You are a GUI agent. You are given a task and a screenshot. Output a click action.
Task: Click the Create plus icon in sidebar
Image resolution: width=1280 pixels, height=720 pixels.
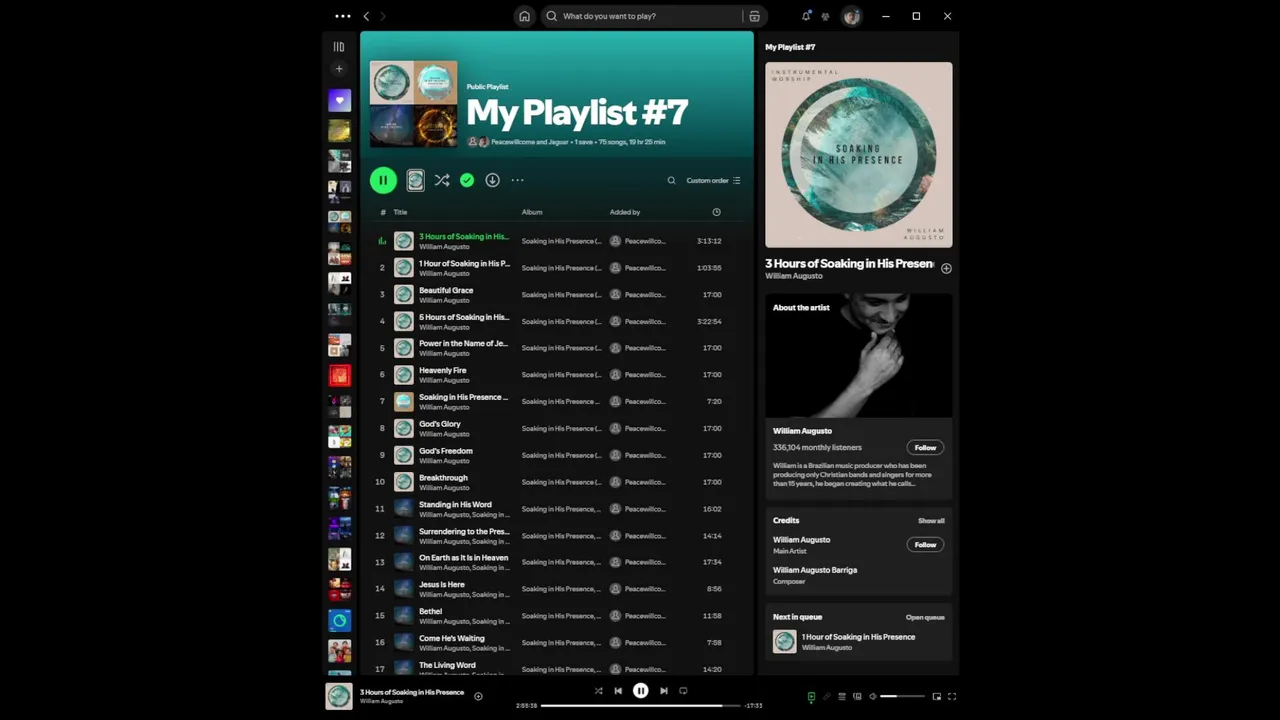point(339,69)
